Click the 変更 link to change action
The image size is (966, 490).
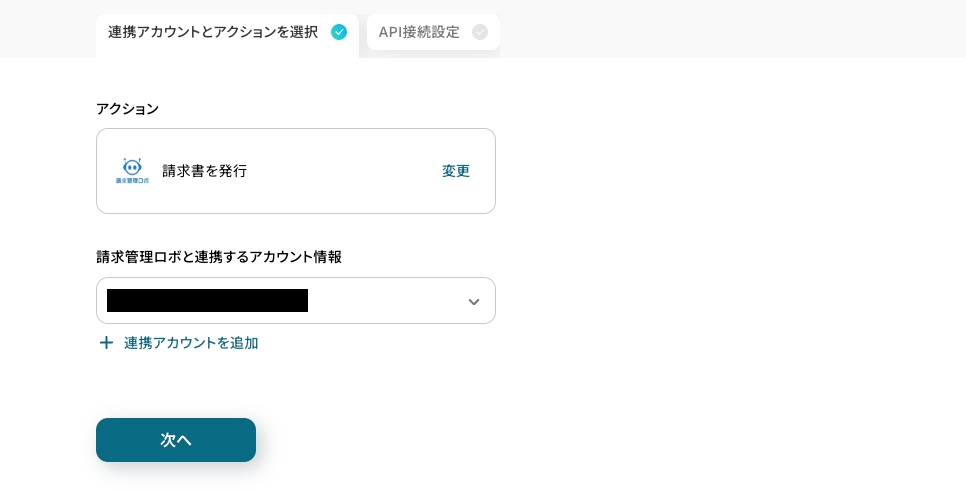pyautogui.click(x=456, y=171)
